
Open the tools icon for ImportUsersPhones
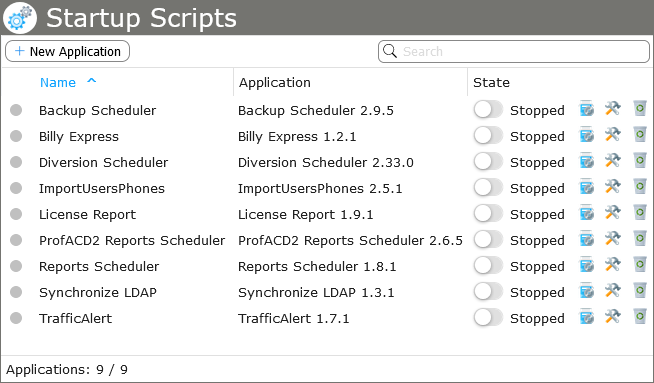click(x=613, y=187)
